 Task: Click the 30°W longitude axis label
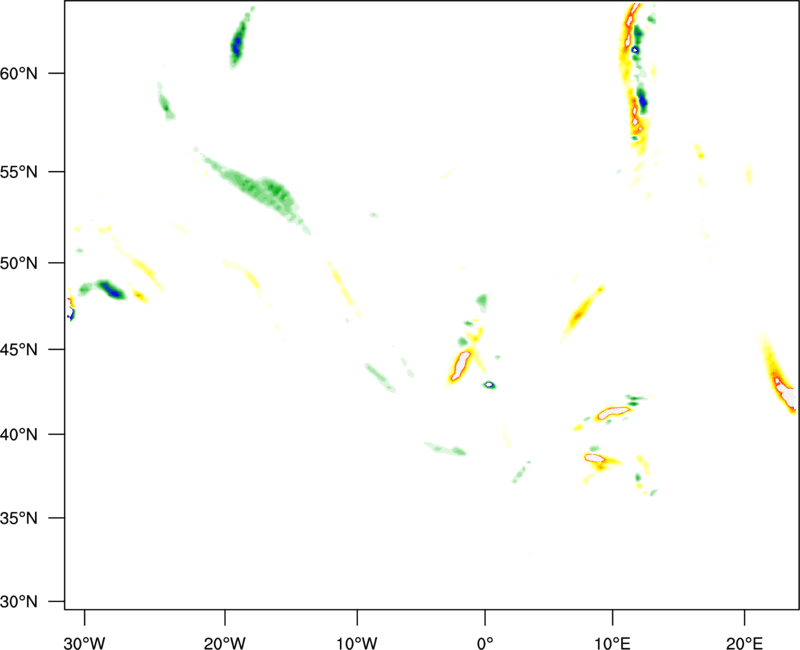point(85,643)
